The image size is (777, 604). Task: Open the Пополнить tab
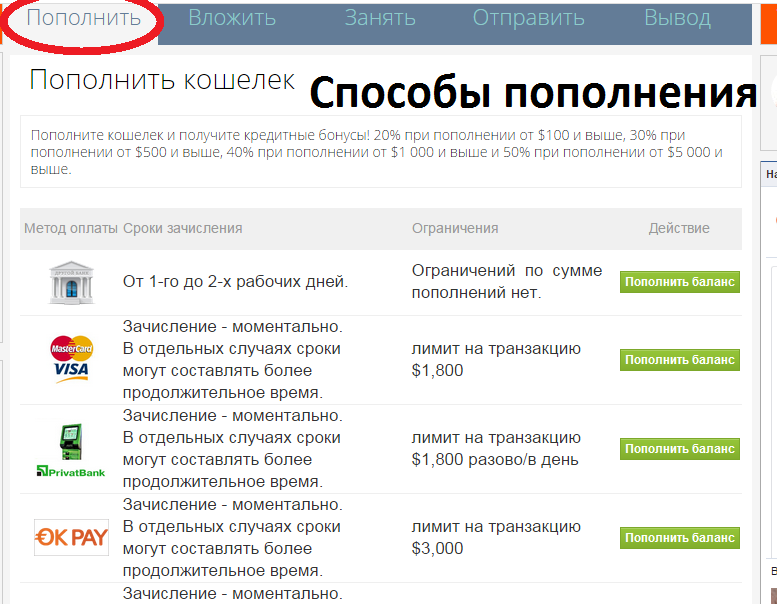84,18
